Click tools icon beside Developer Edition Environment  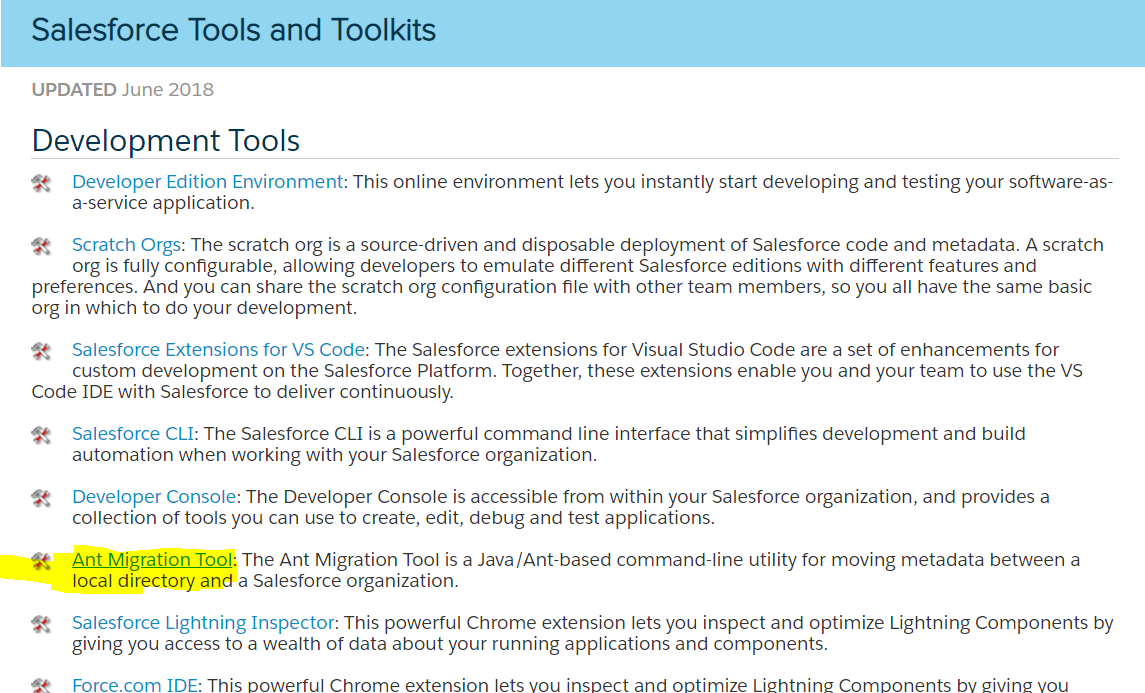click(41, 182)
